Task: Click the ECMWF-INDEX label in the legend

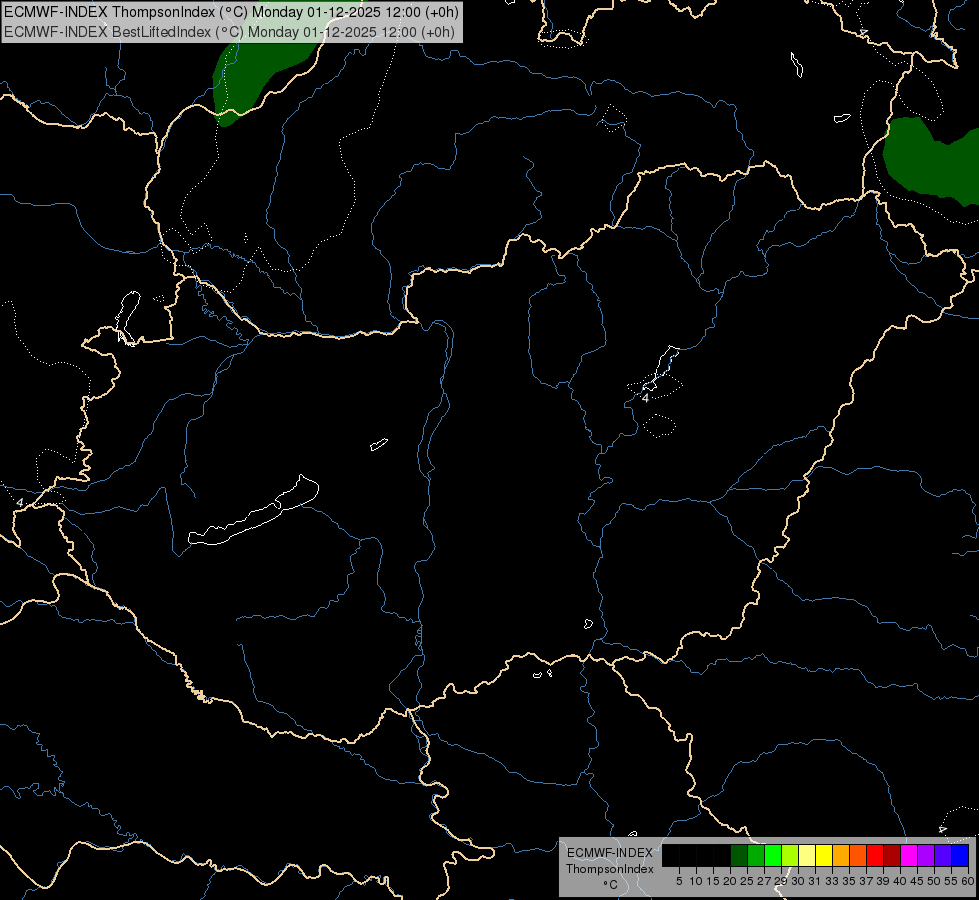Action: pyautogui.click(x=610, y=853)
